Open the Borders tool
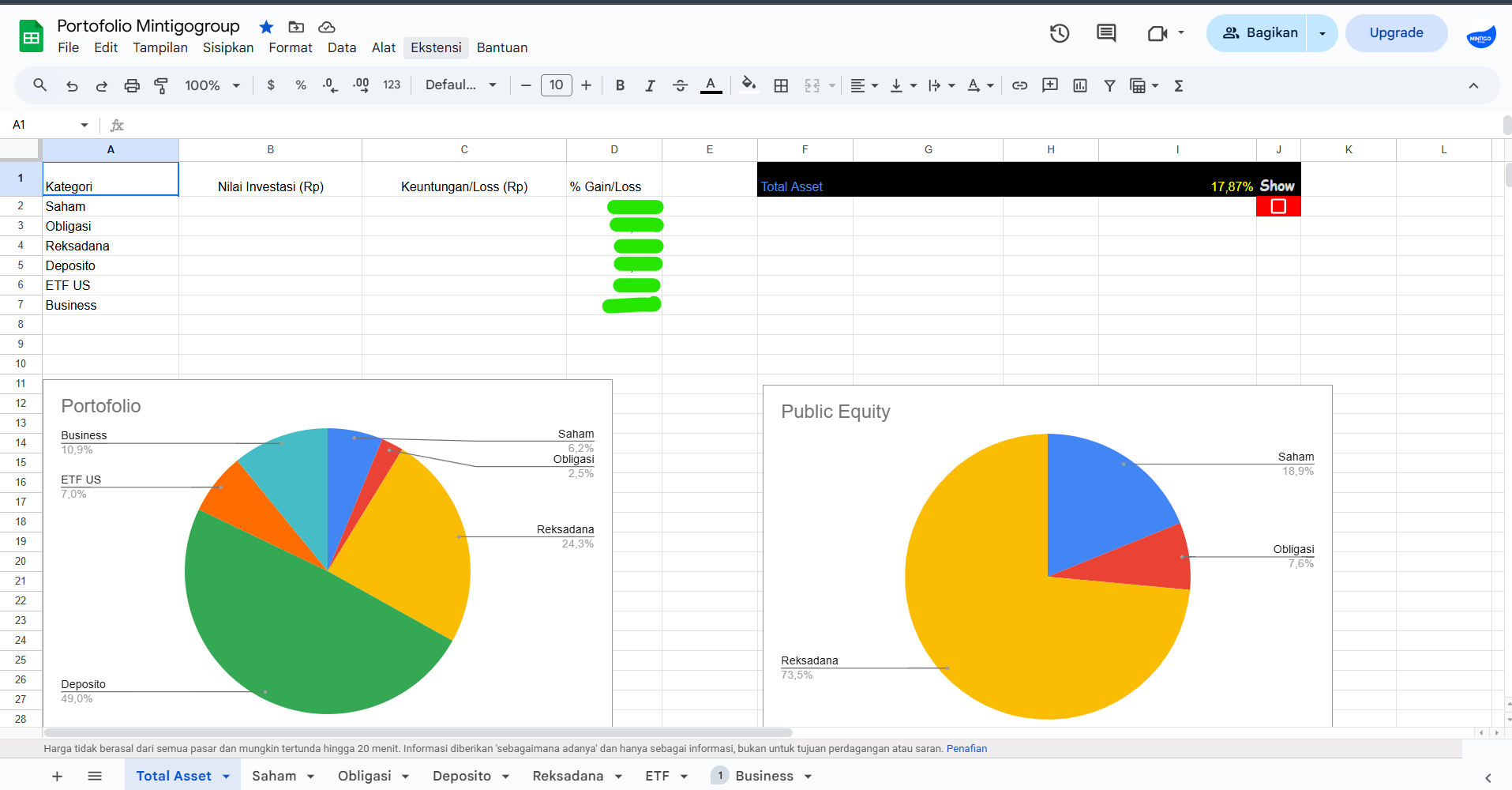 click(781, 86)
